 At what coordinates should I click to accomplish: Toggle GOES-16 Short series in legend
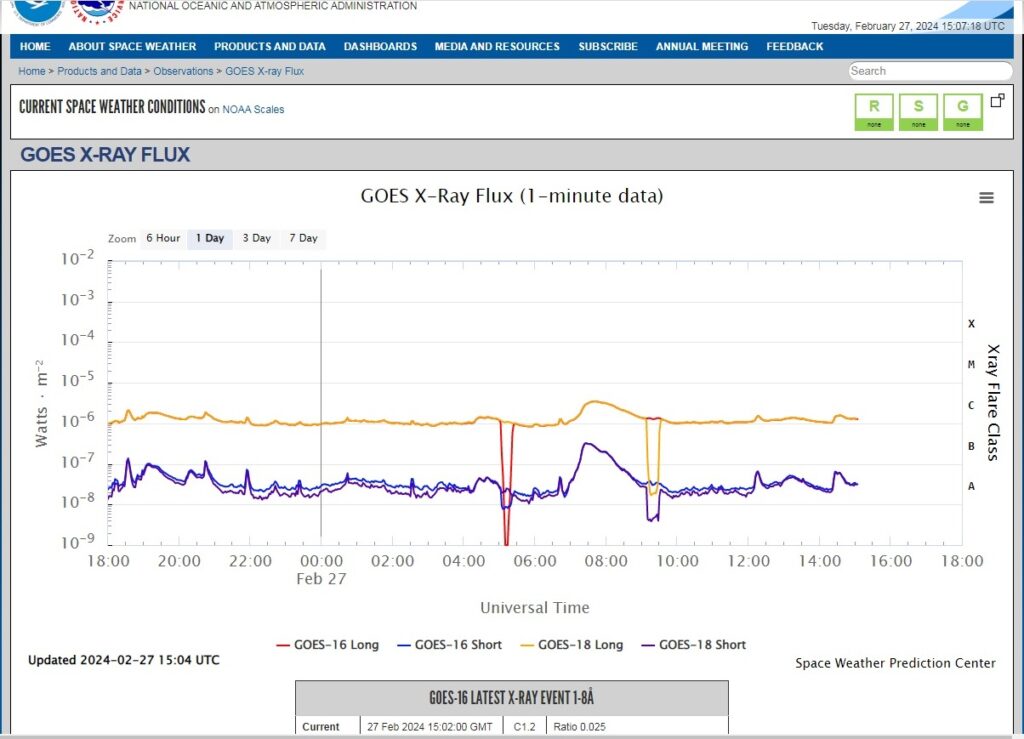(x=449, y=645)
